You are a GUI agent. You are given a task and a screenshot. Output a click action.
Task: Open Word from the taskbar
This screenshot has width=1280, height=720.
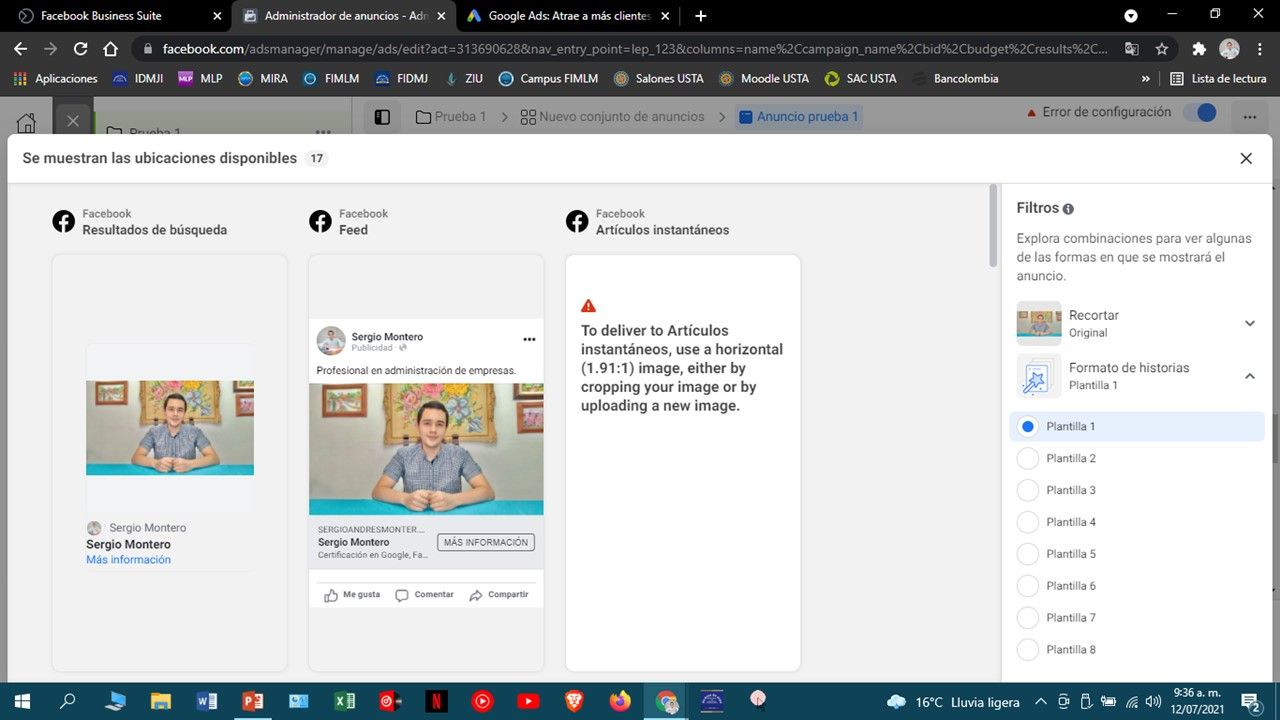coord(207,701)
